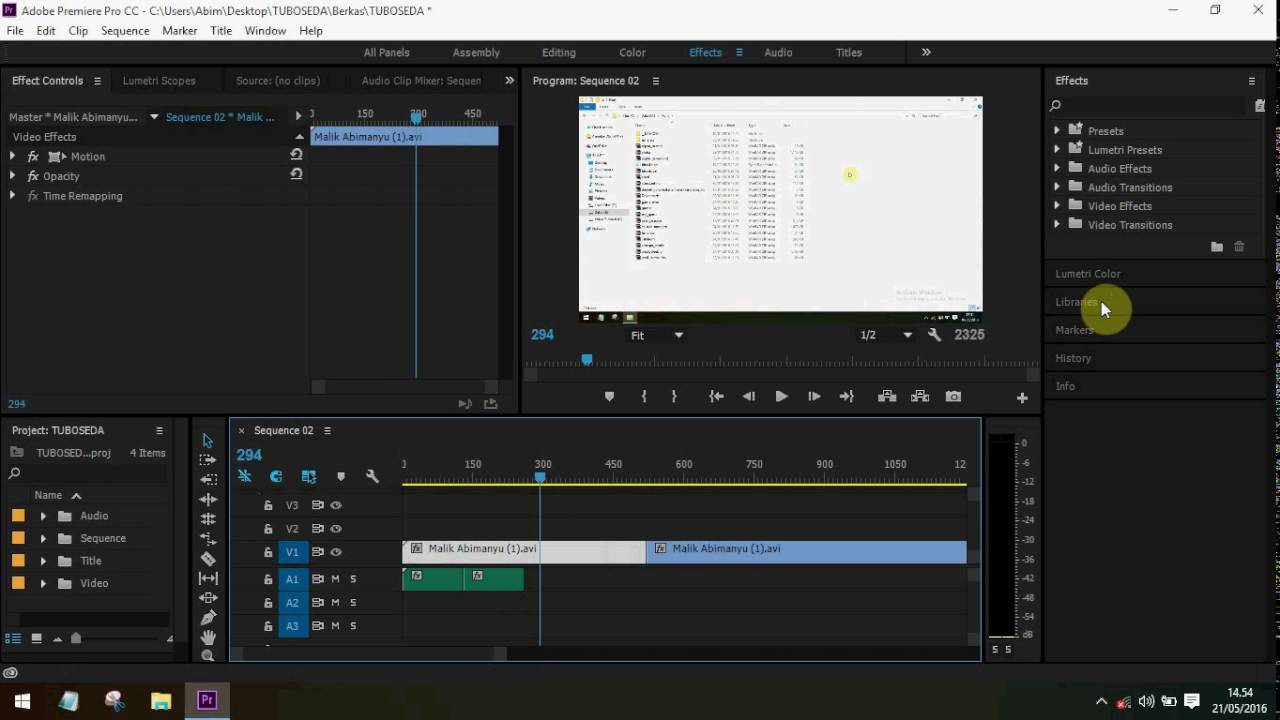
Task: Mute audio track A1
Action: pyautogui.click(x=335, y=579)
